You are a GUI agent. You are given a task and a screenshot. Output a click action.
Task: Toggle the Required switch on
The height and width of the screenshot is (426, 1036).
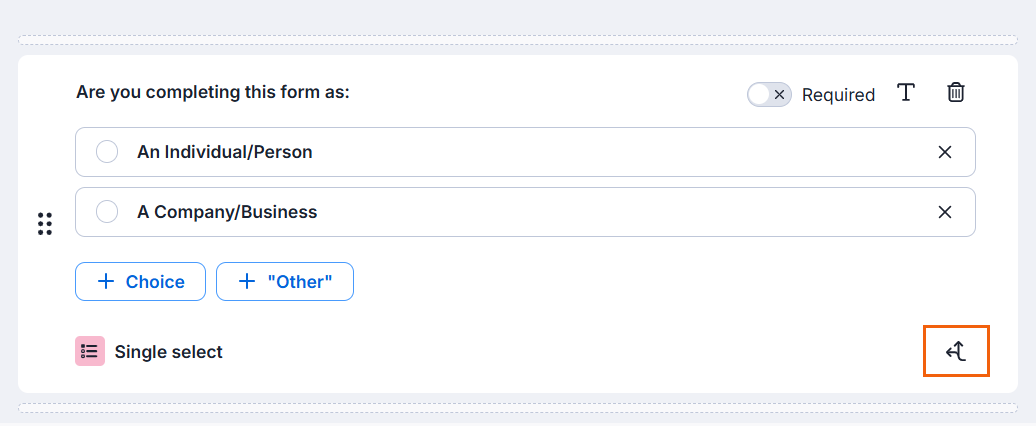pos(769,94)
